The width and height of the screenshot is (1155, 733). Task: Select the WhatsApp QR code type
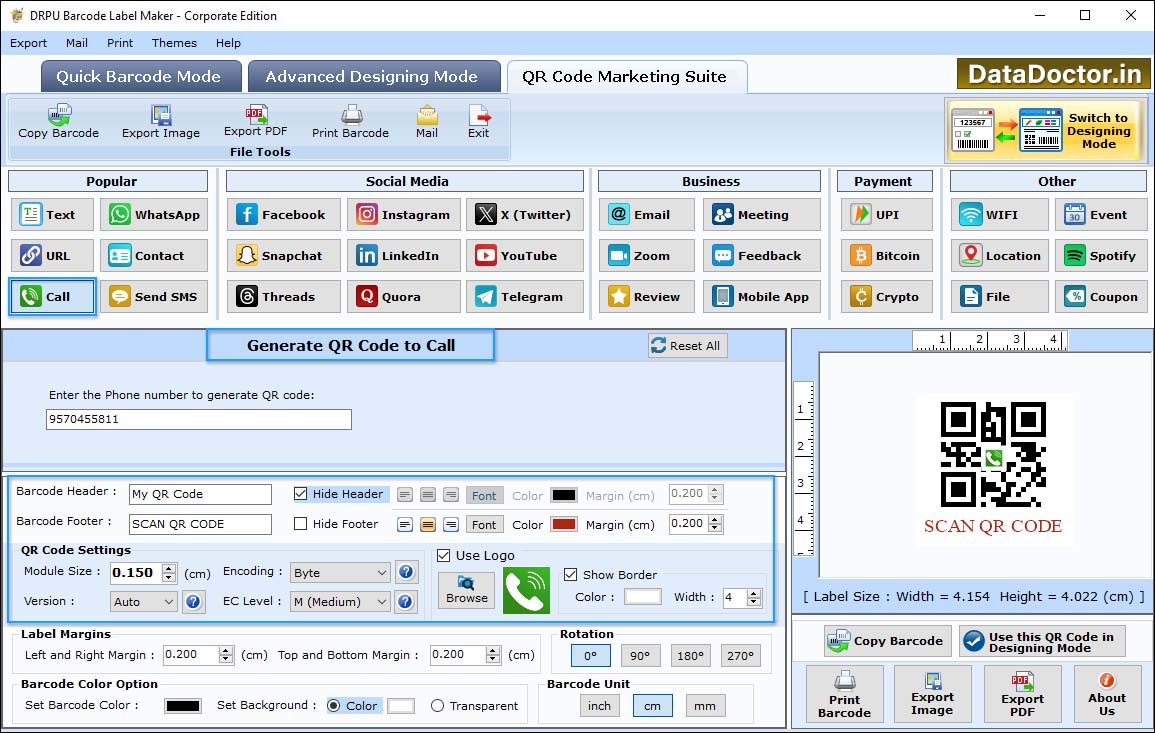(x=154, y=214)
